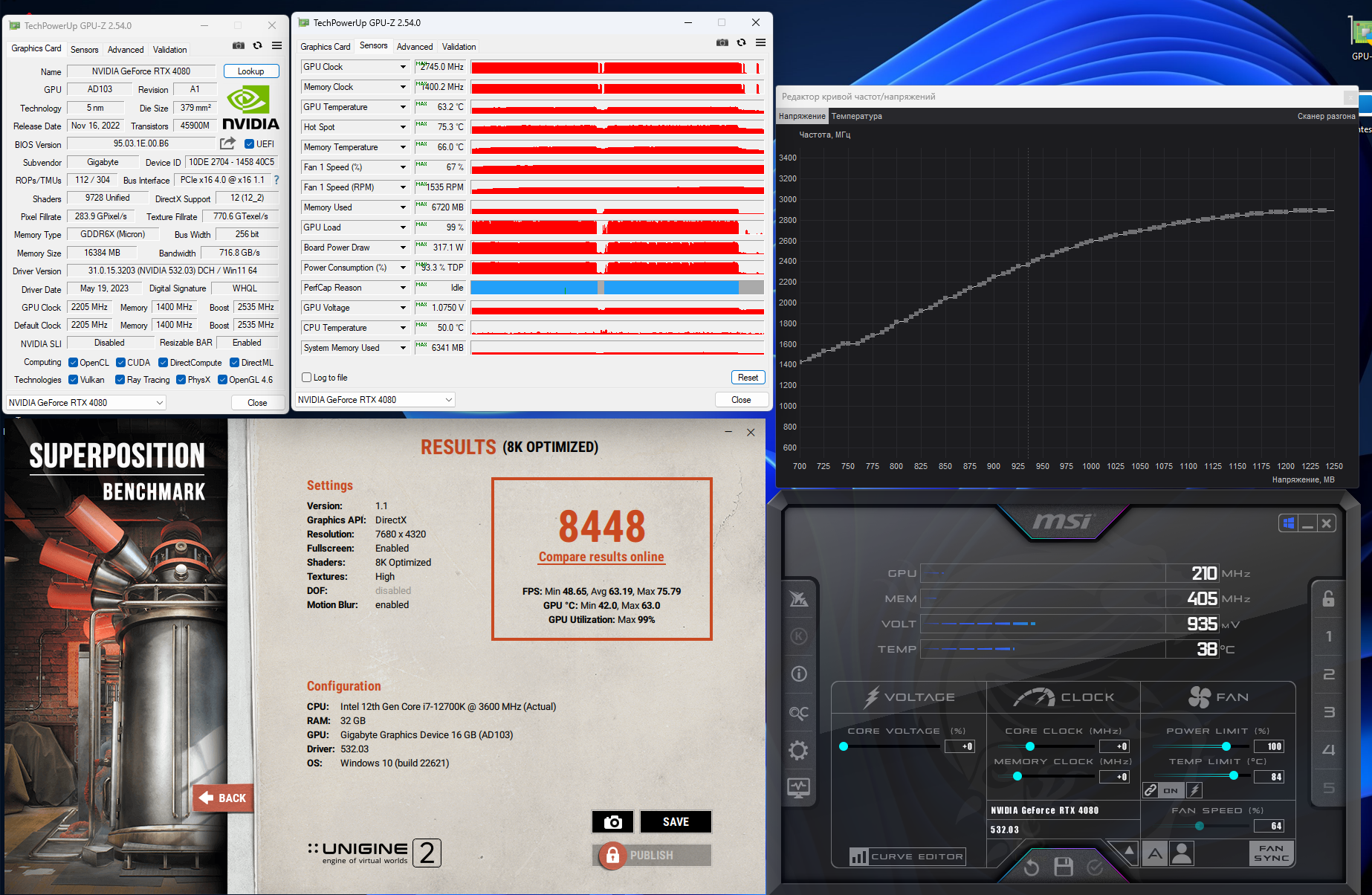Screen dimensions: 1372x895
Task: Open hamburger menu in GPU-Z Sensors window
Action: (x=760, y=43)
